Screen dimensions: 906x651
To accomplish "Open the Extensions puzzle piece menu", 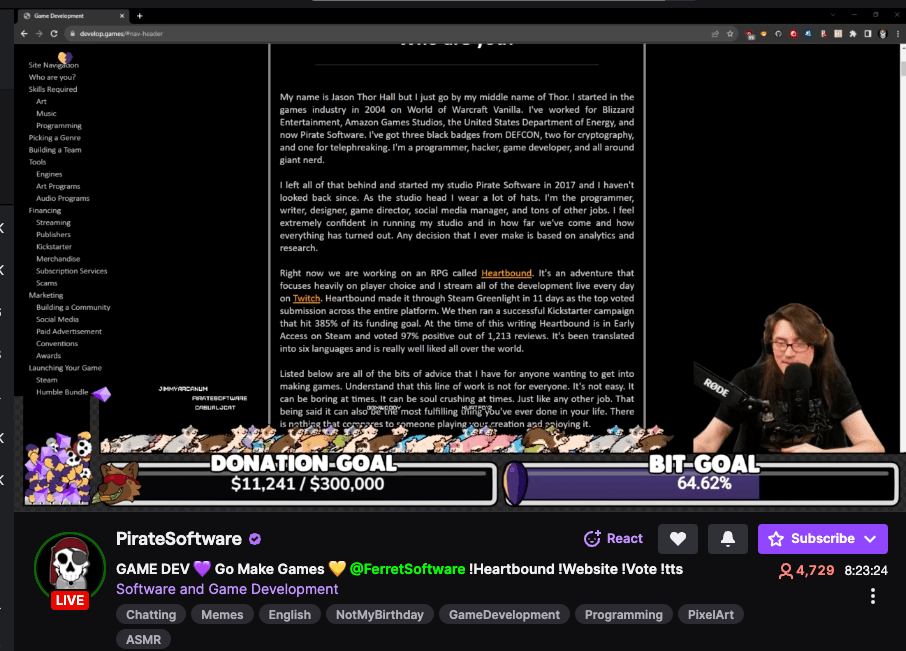I will [x=853, y=34].
